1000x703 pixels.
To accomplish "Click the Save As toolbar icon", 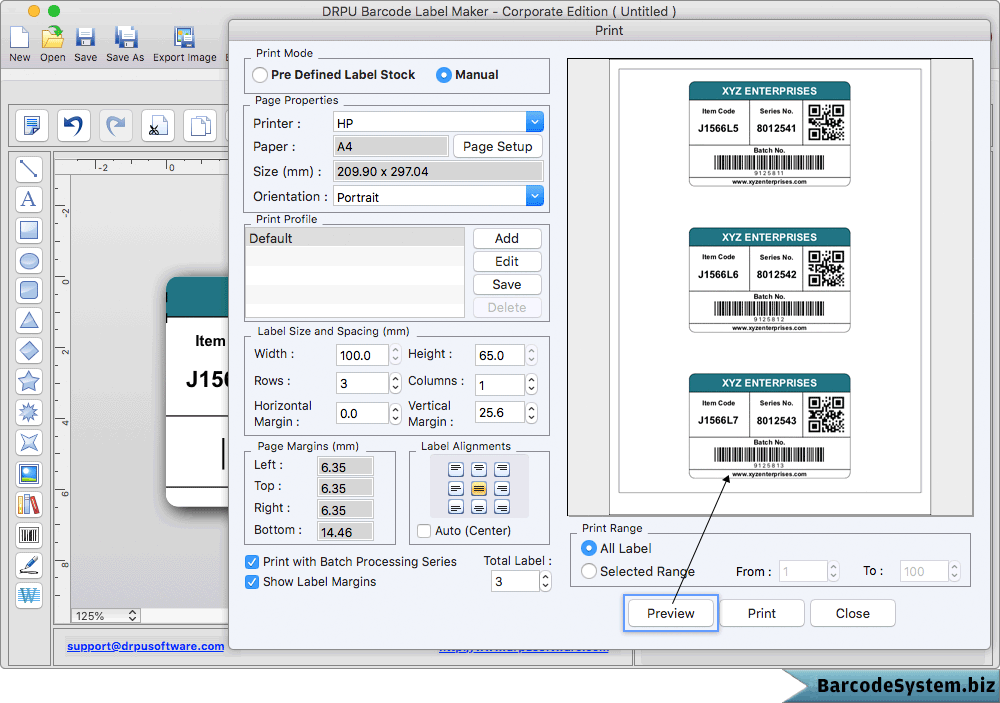I will [x=125, y=39].
